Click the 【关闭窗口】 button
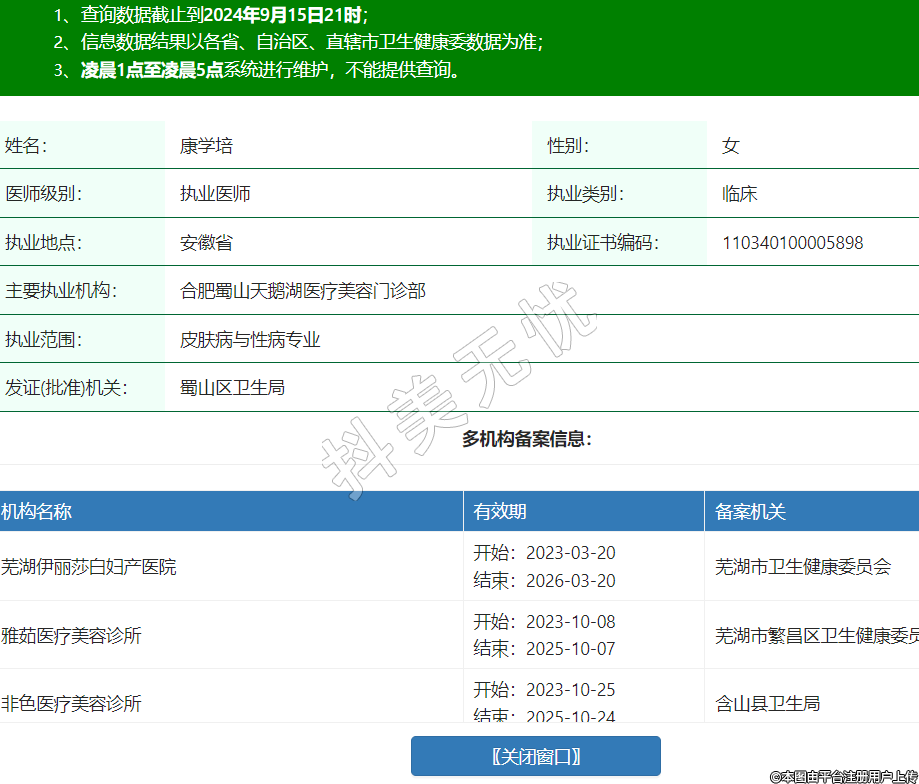 coord(535,756)
